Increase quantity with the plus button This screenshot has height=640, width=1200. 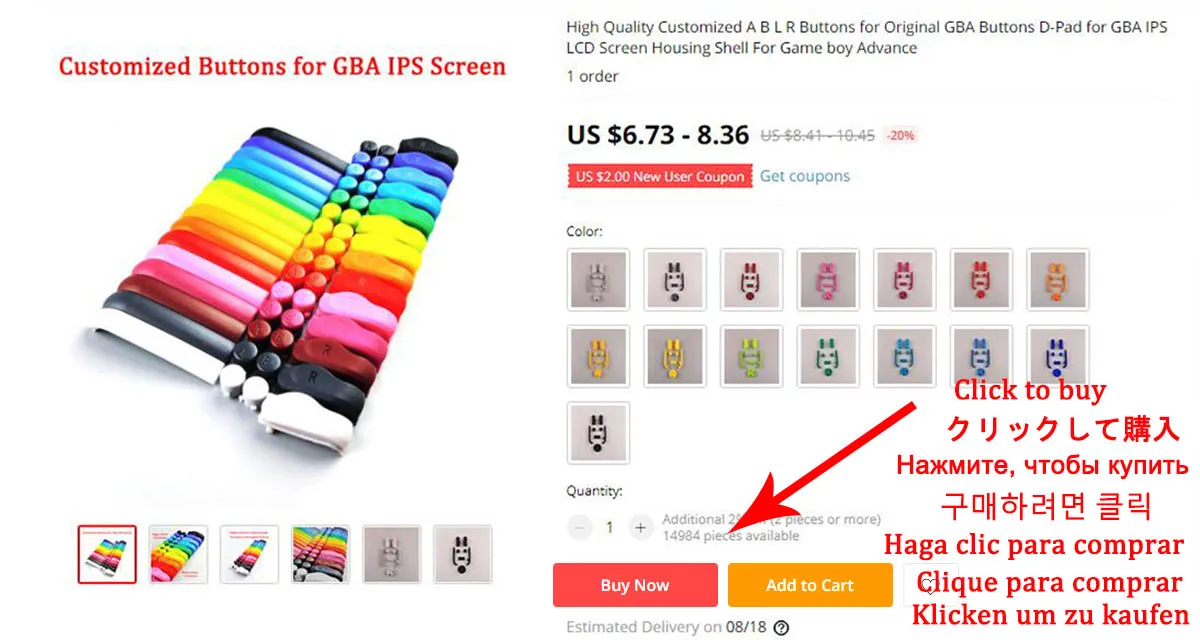pos(641,527)
